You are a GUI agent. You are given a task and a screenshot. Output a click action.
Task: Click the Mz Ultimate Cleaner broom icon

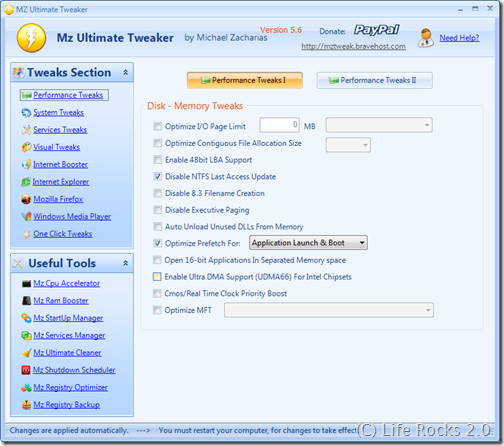tap(26, 353)
